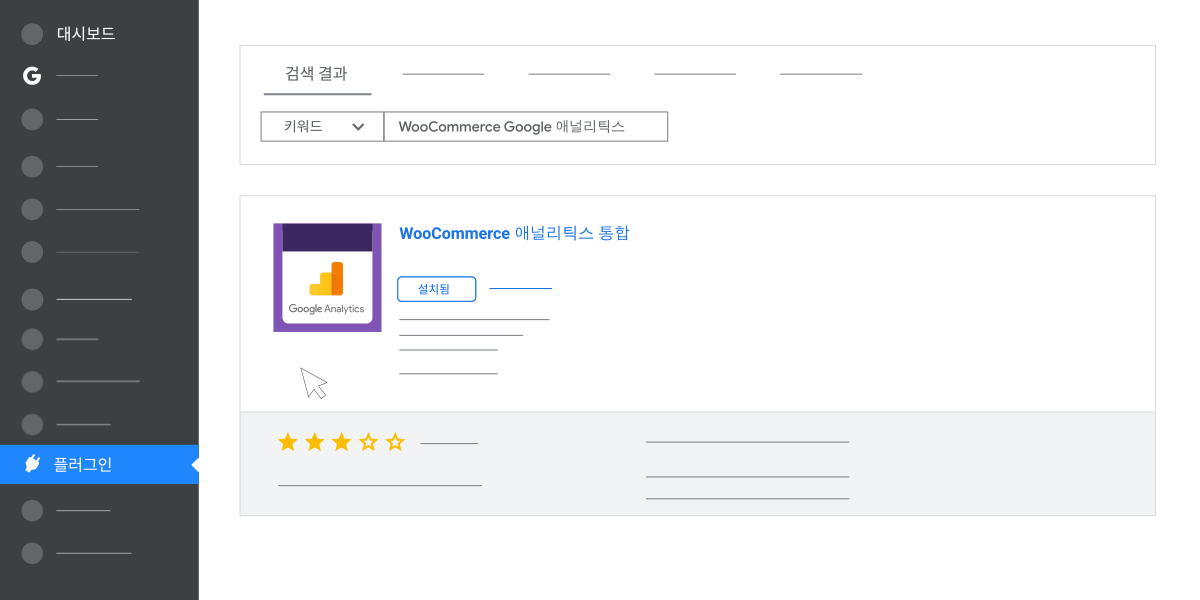Click the 설치됨 button

point(436,289)
